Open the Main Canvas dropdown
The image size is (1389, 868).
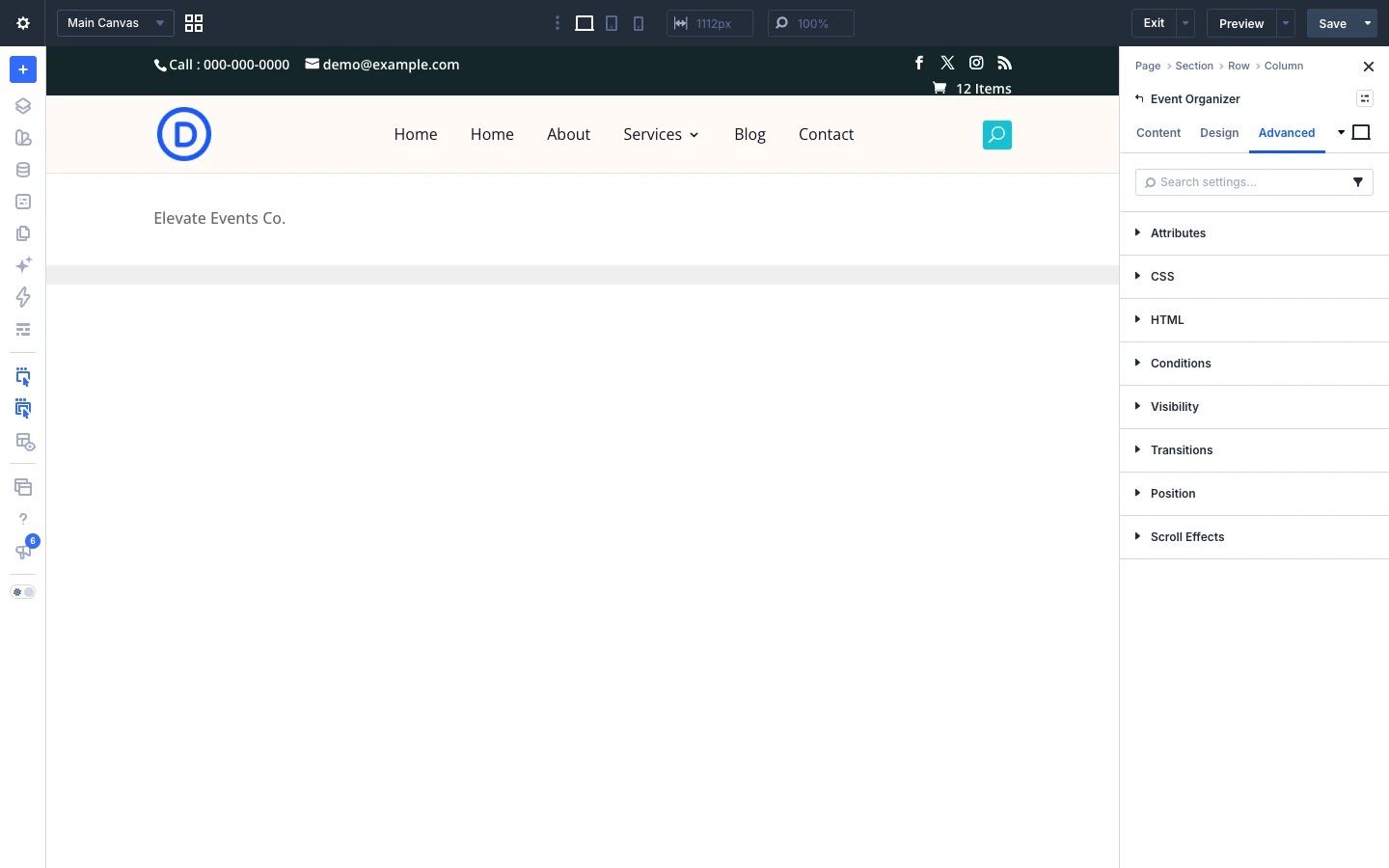(x=116, y=23)
